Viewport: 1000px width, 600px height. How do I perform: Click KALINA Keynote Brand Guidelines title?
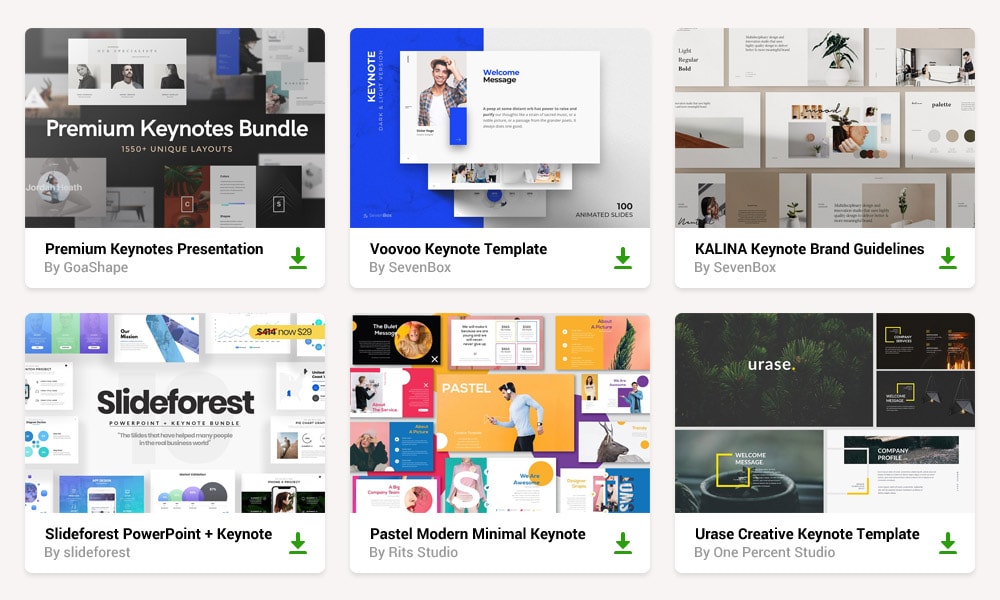(809, 249)
